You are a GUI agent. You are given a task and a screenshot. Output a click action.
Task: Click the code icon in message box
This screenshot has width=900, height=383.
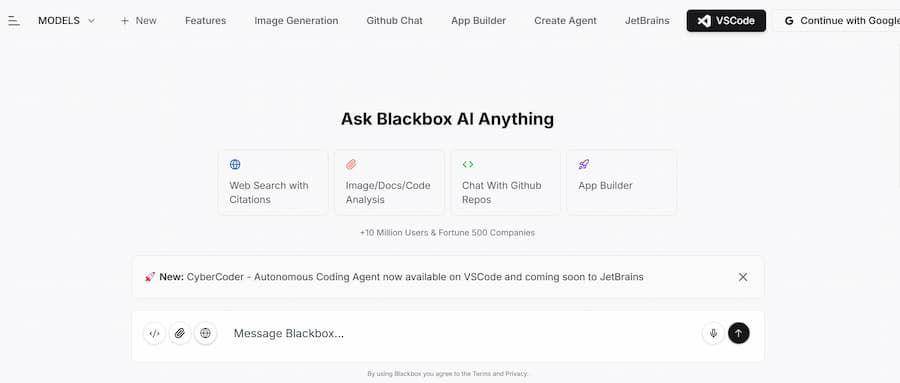pos(154,333)
